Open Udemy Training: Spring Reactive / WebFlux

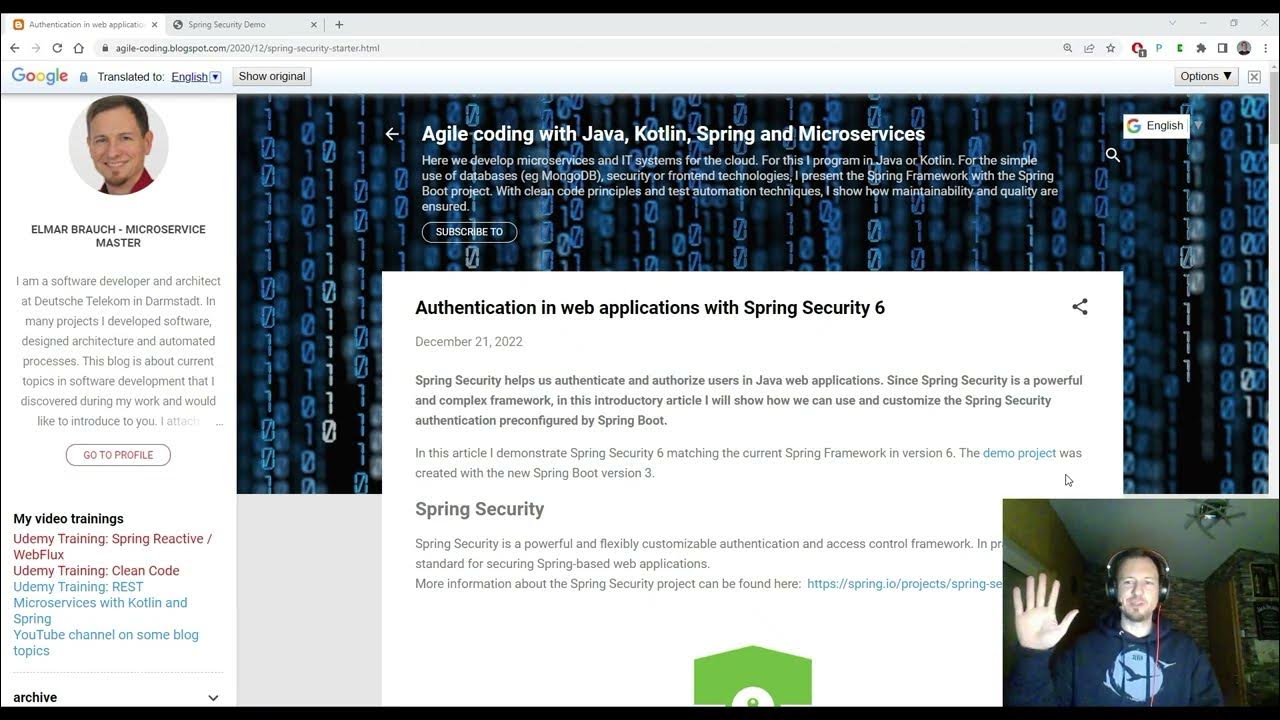coord(112,547)
